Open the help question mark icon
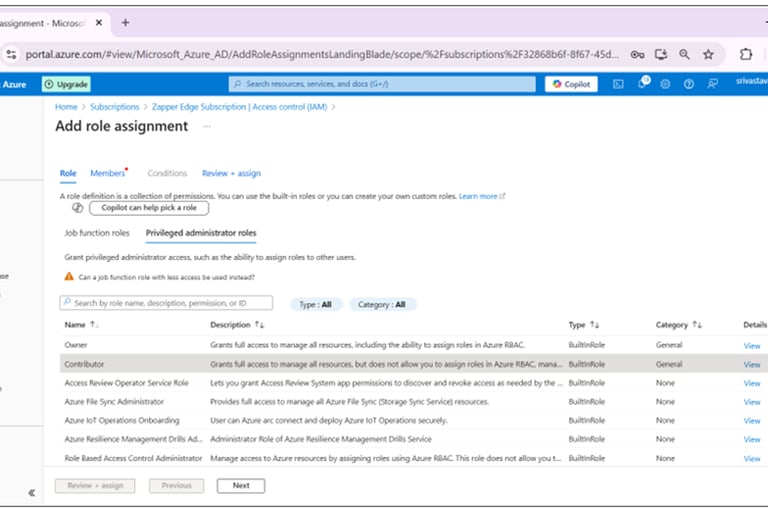This screenshot has height=512, width=768. 689,84
